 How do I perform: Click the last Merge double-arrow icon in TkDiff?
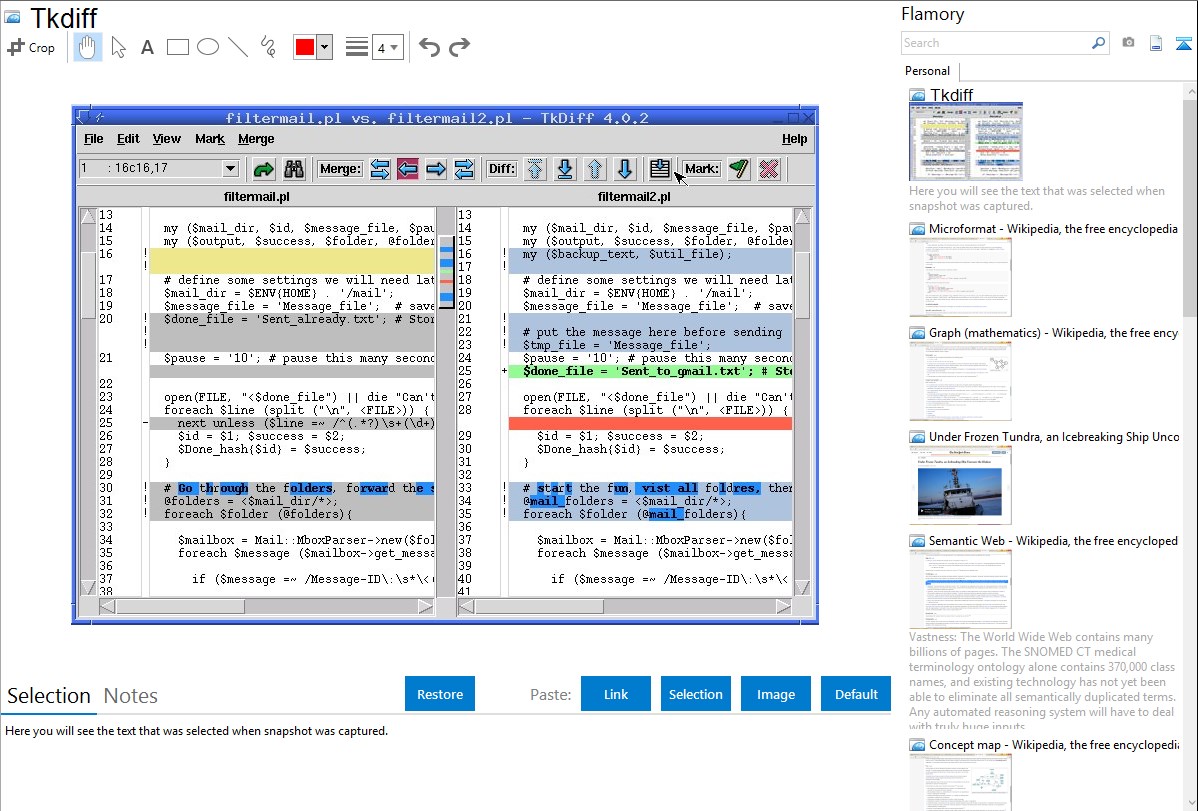pos(465,169)
